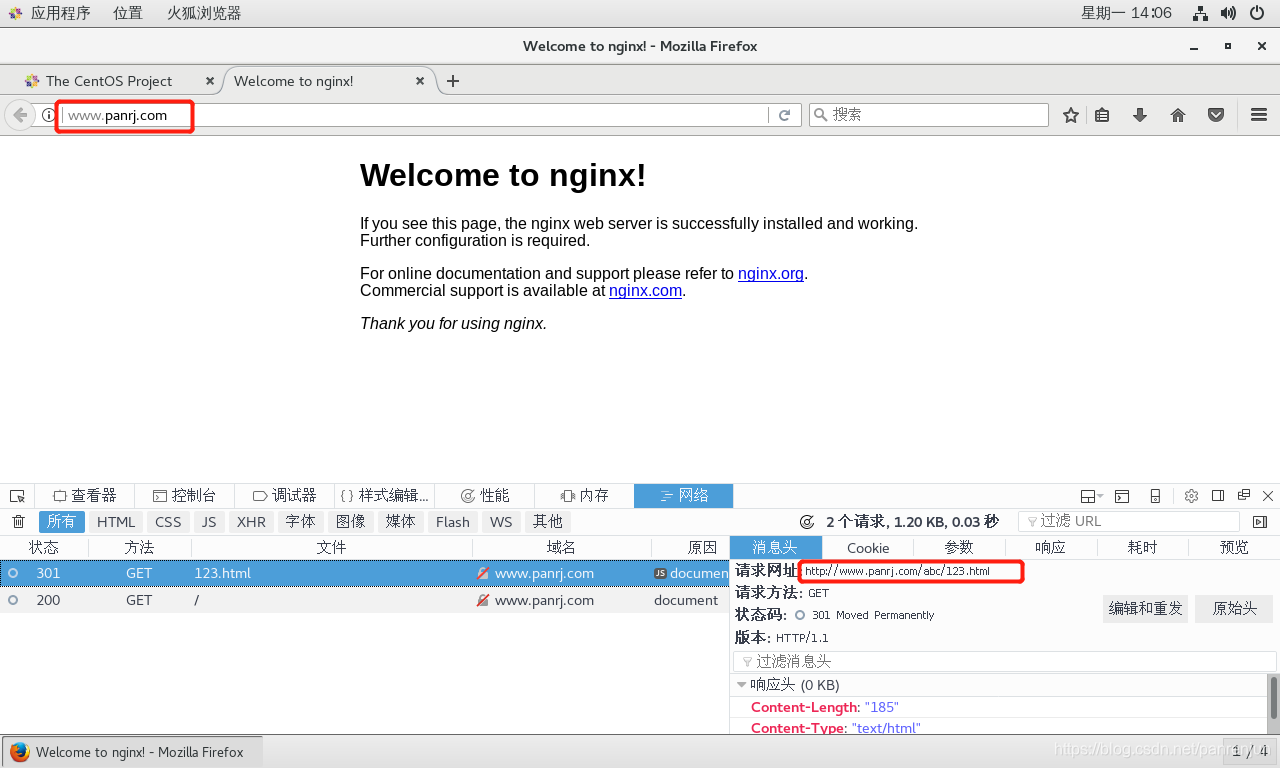
Task: Open performance analysis stopwatch icon
Action: click(807, 522)
